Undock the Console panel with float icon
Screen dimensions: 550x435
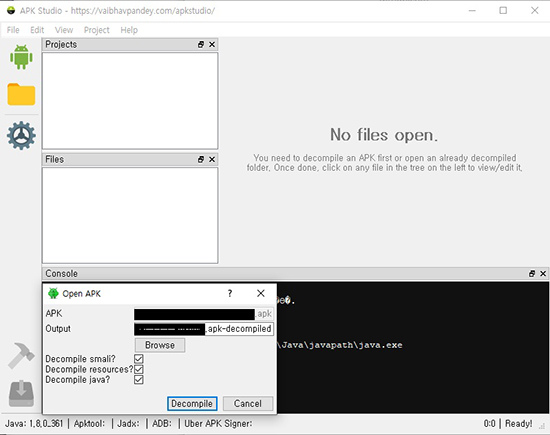click(532, 274)
